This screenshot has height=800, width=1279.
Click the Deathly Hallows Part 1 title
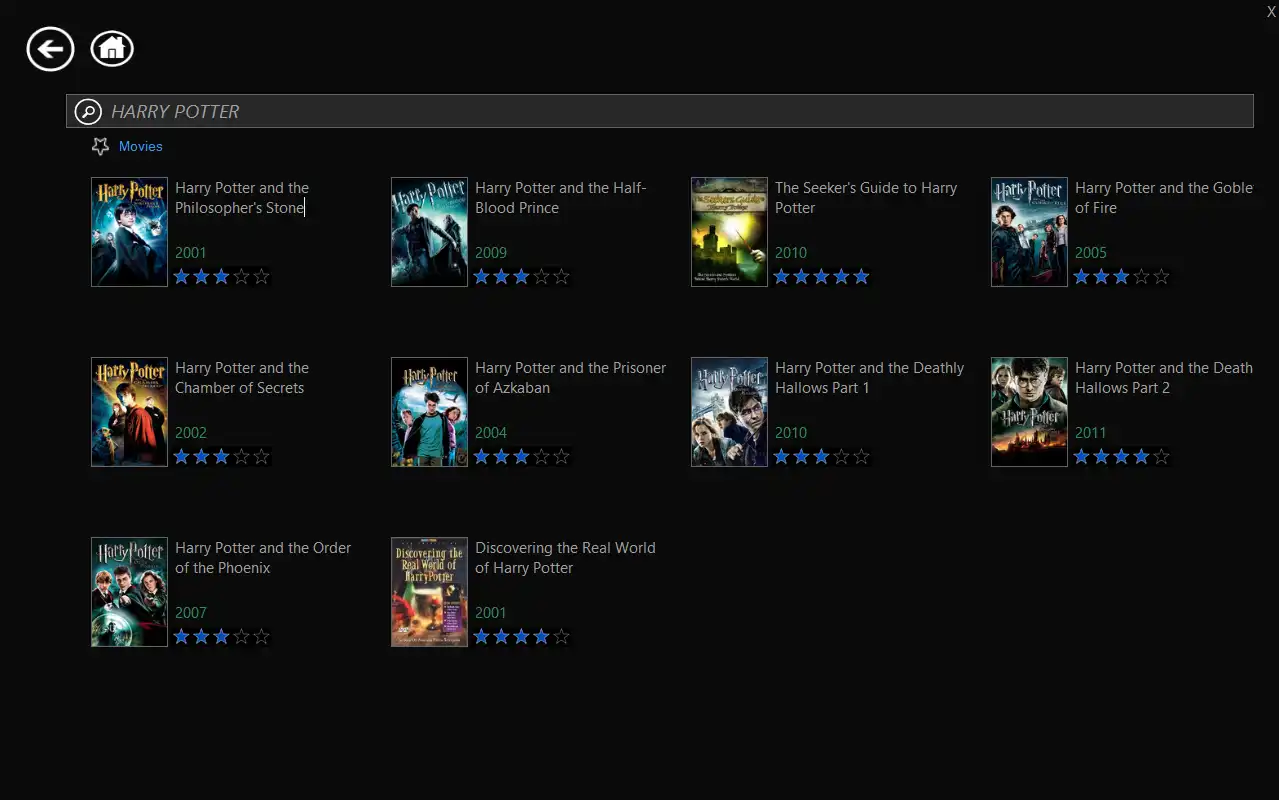(869, 378)
